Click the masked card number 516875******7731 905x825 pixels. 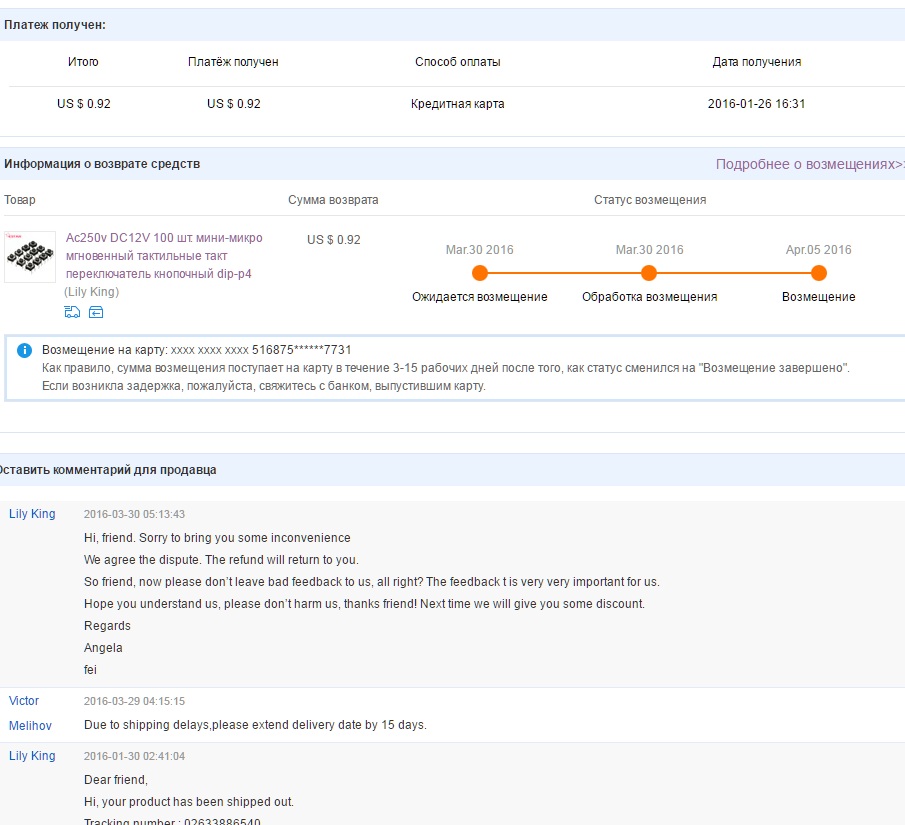(x=301, y=350)
